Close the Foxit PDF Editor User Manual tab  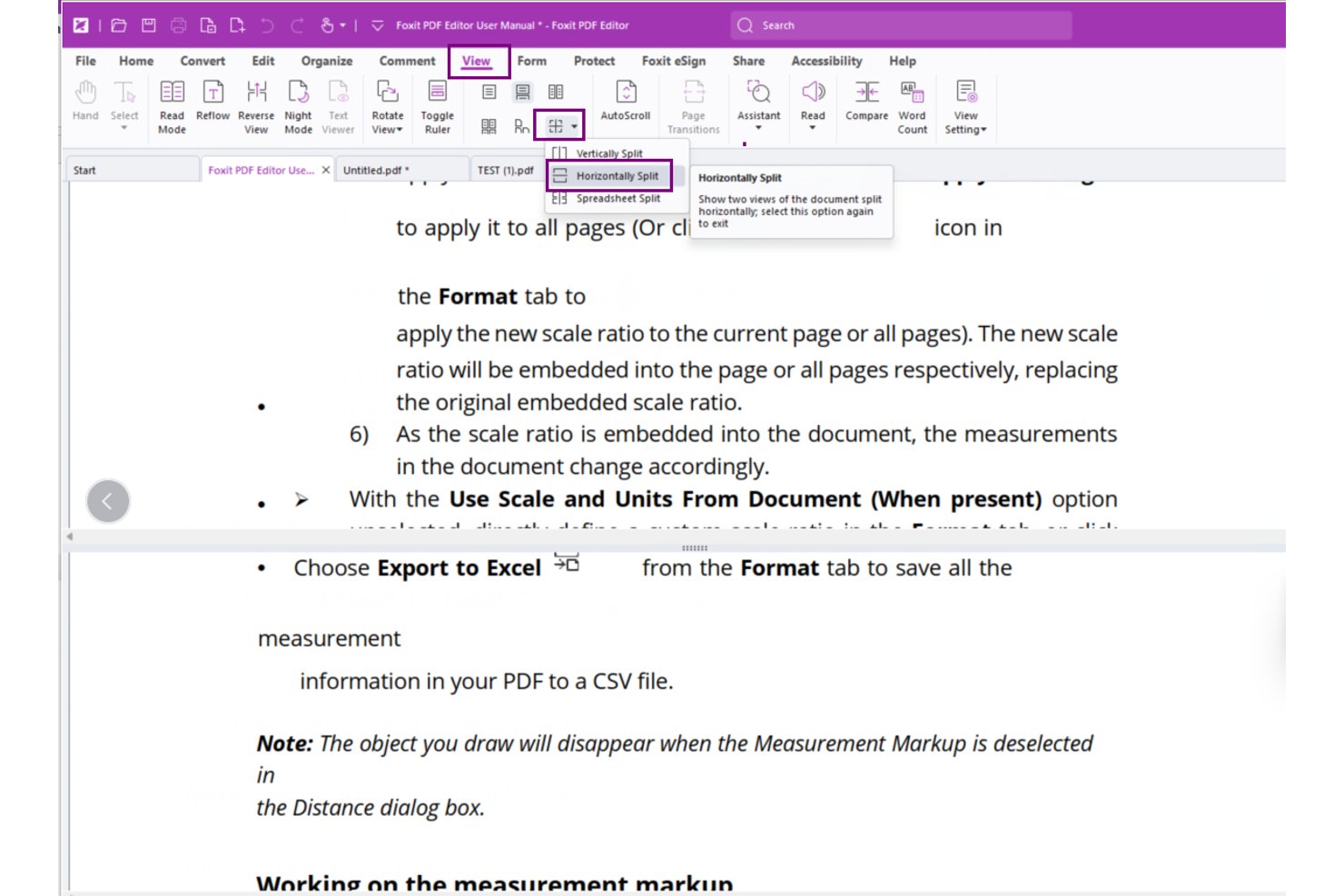point(326,170)
